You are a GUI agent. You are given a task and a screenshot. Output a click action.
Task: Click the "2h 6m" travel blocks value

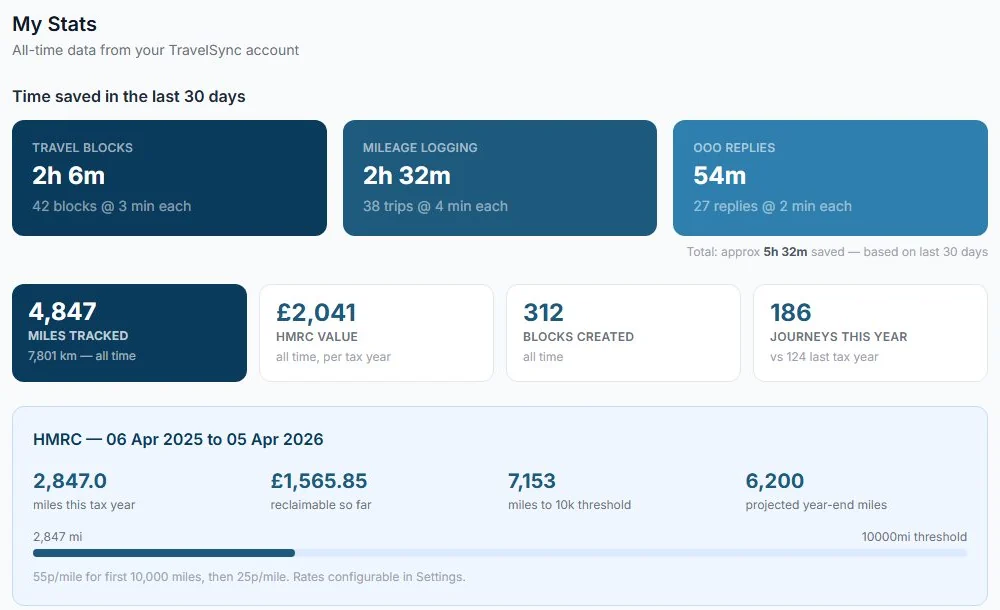coord(69,175)
